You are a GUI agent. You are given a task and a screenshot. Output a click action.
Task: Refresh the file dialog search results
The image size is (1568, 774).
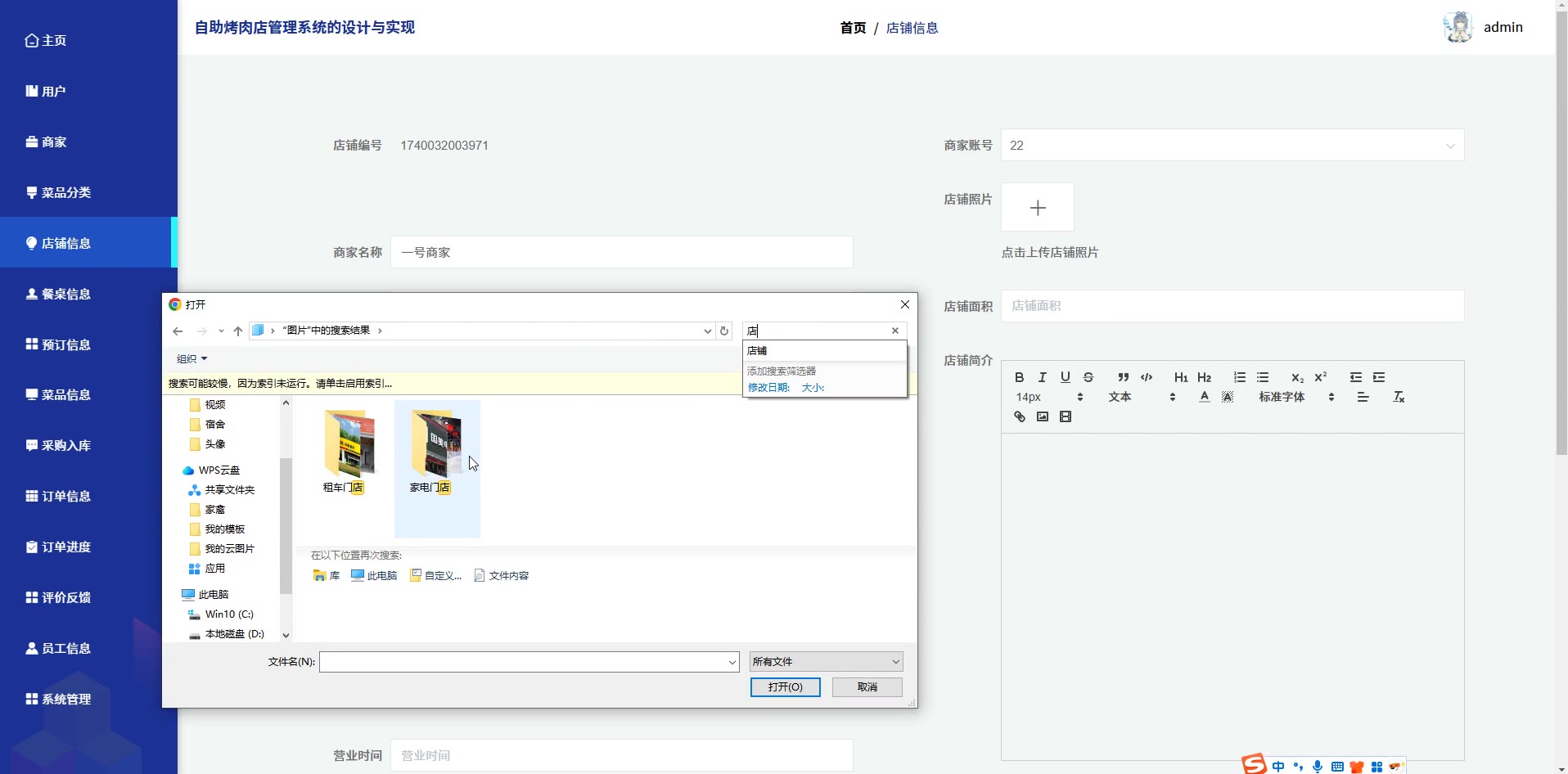[x=724, y=331]
